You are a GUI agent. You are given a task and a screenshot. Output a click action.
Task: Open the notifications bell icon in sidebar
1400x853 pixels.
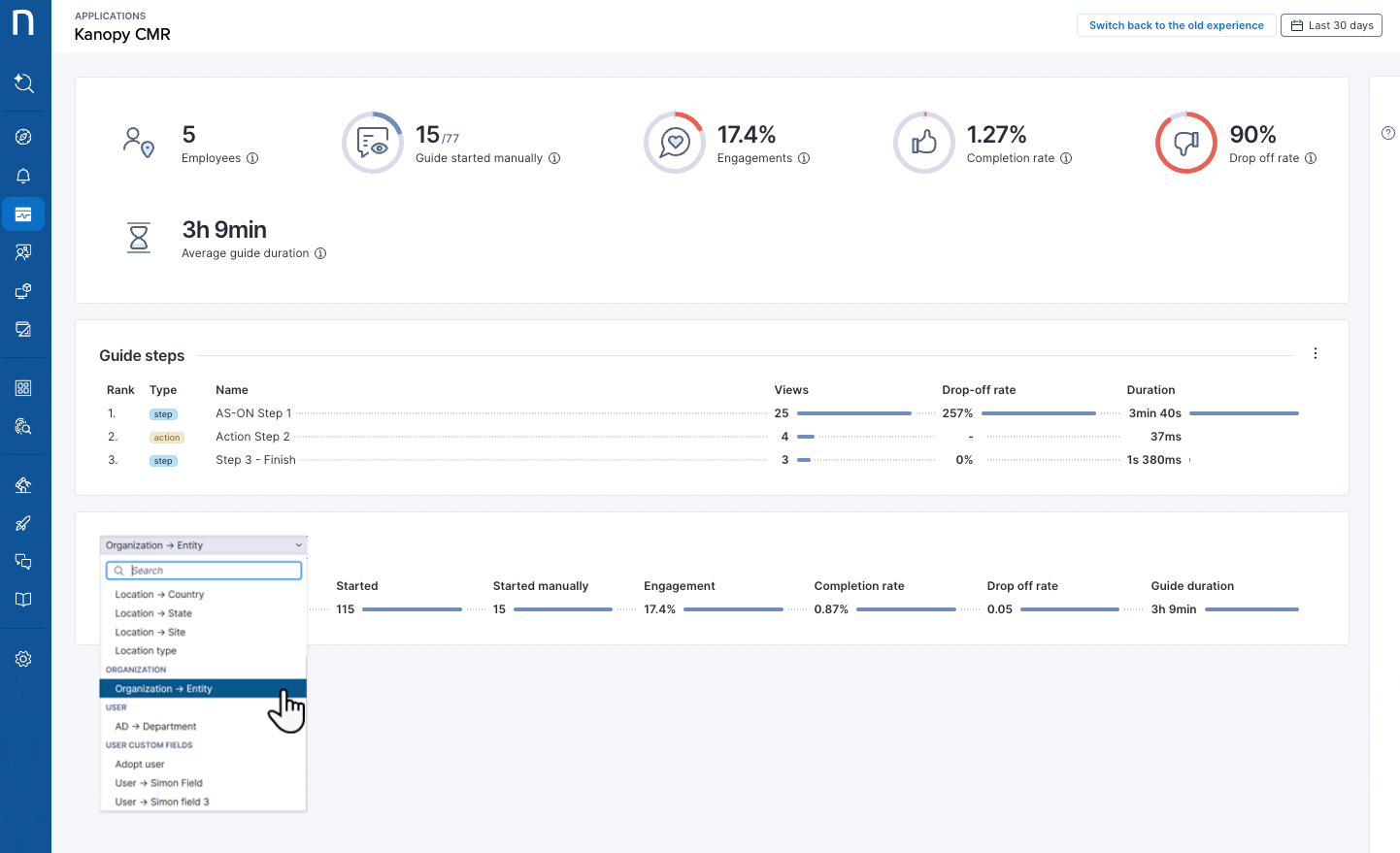pos(24,176)
